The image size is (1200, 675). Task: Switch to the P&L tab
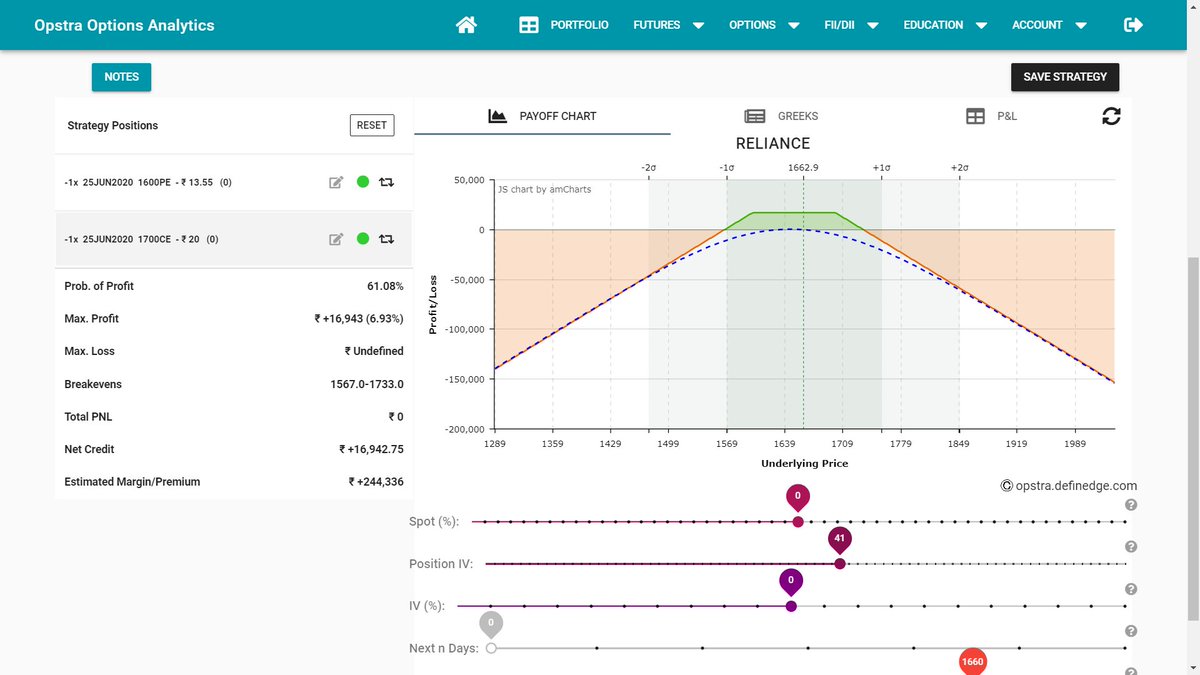pos(991,116)
